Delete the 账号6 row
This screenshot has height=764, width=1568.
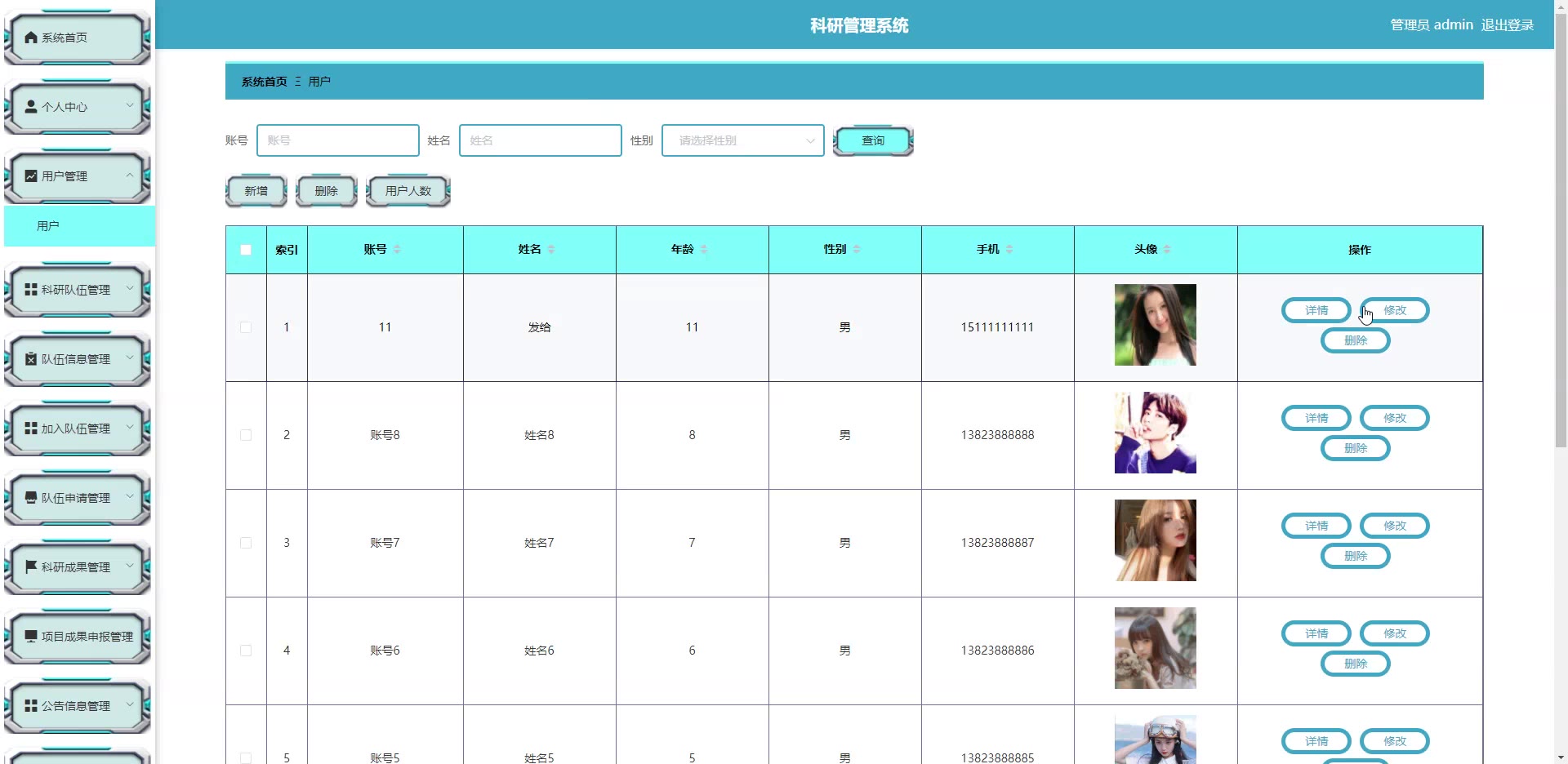click(x=1356, y=664)
